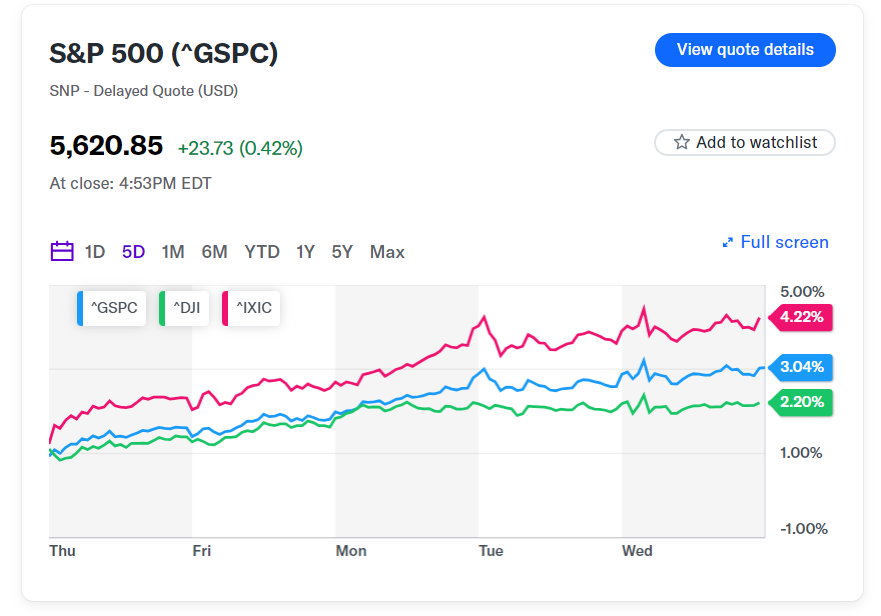Click the Add to watchlist button

[x=744, y=142]
